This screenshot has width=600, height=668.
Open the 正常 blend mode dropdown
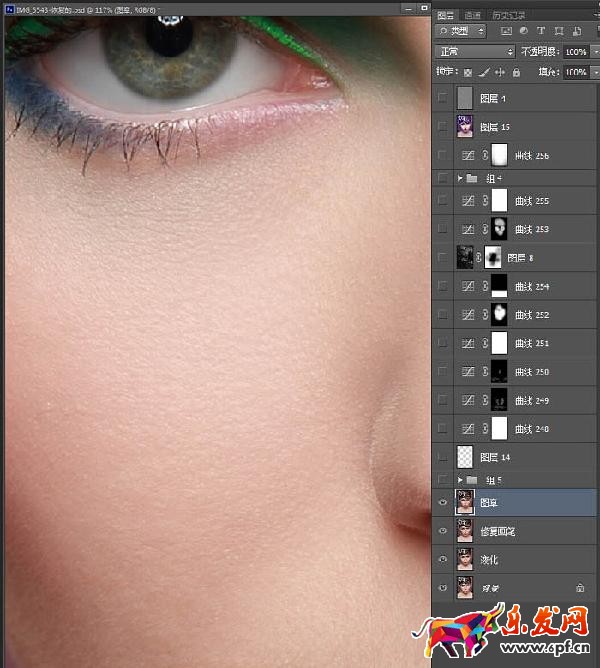coord(475,51)
